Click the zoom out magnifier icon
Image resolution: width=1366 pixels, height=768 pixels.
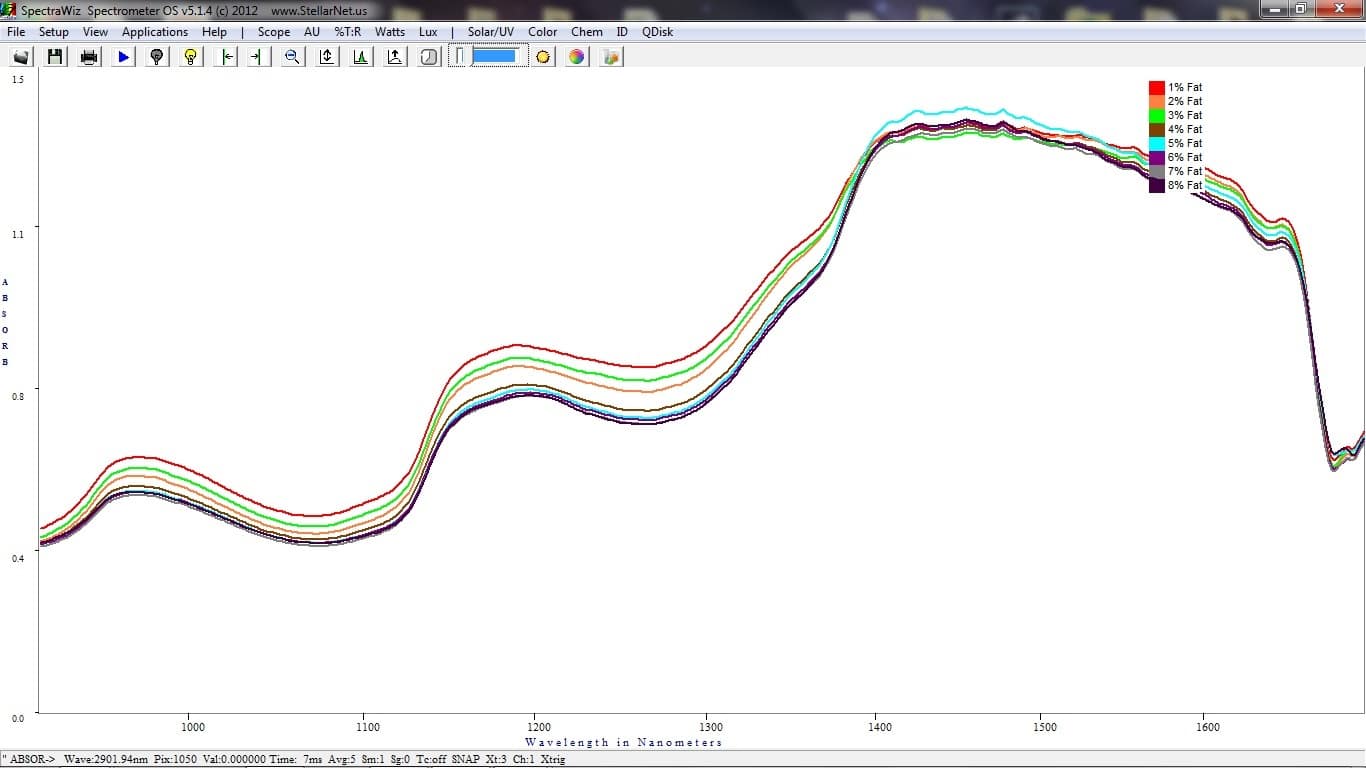[x=292, y=57]
